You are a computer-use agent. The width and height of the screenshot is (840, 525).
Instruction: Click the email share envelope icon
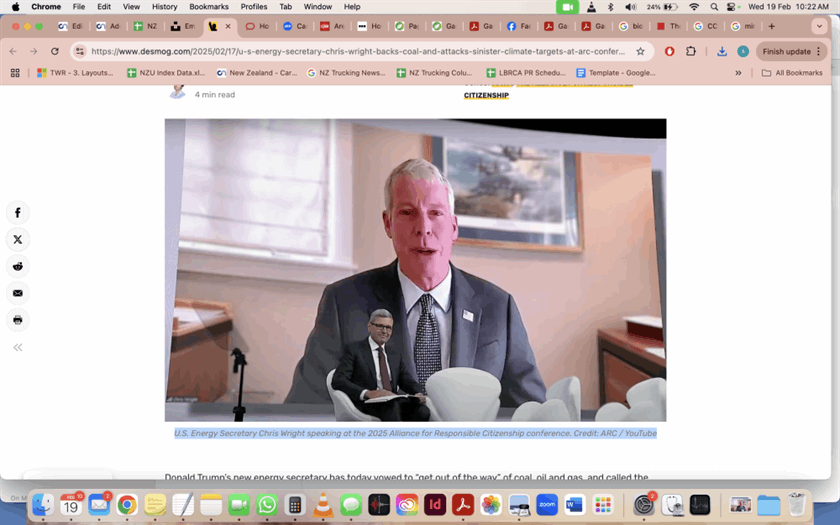click(17, 293)
